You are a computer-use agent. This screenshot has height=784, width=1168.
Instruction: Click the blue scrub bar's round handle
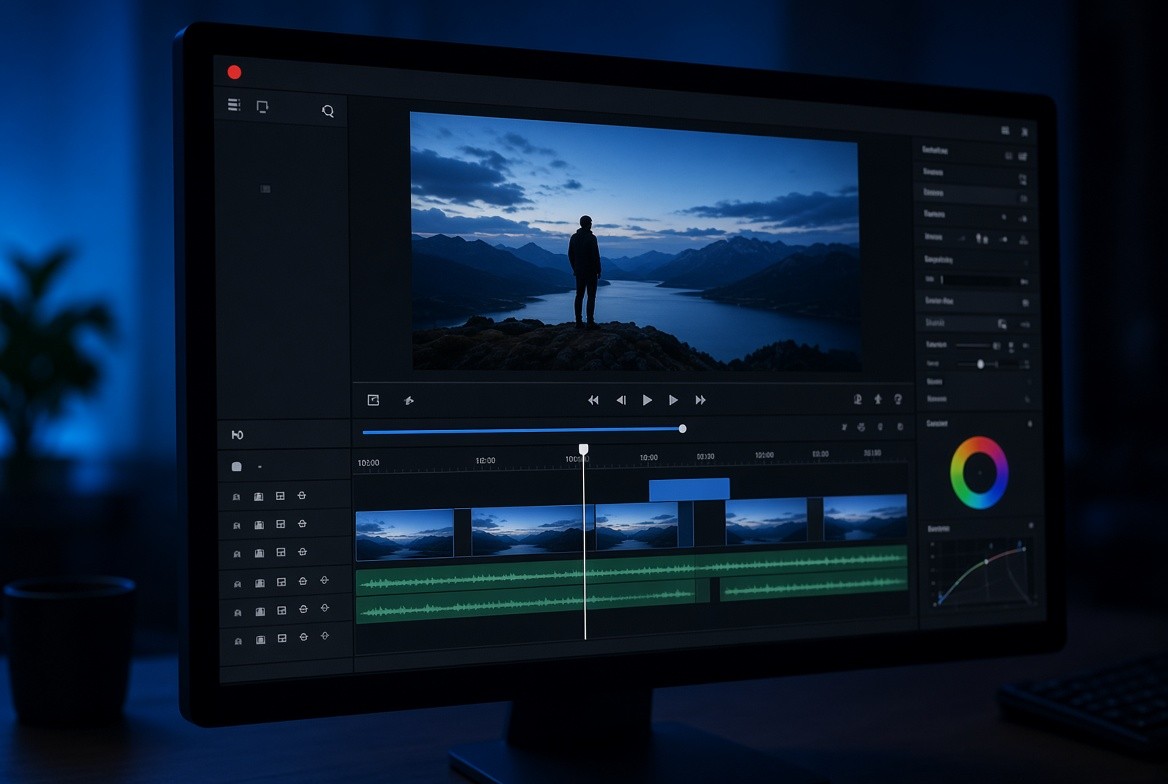click(682, 429)
